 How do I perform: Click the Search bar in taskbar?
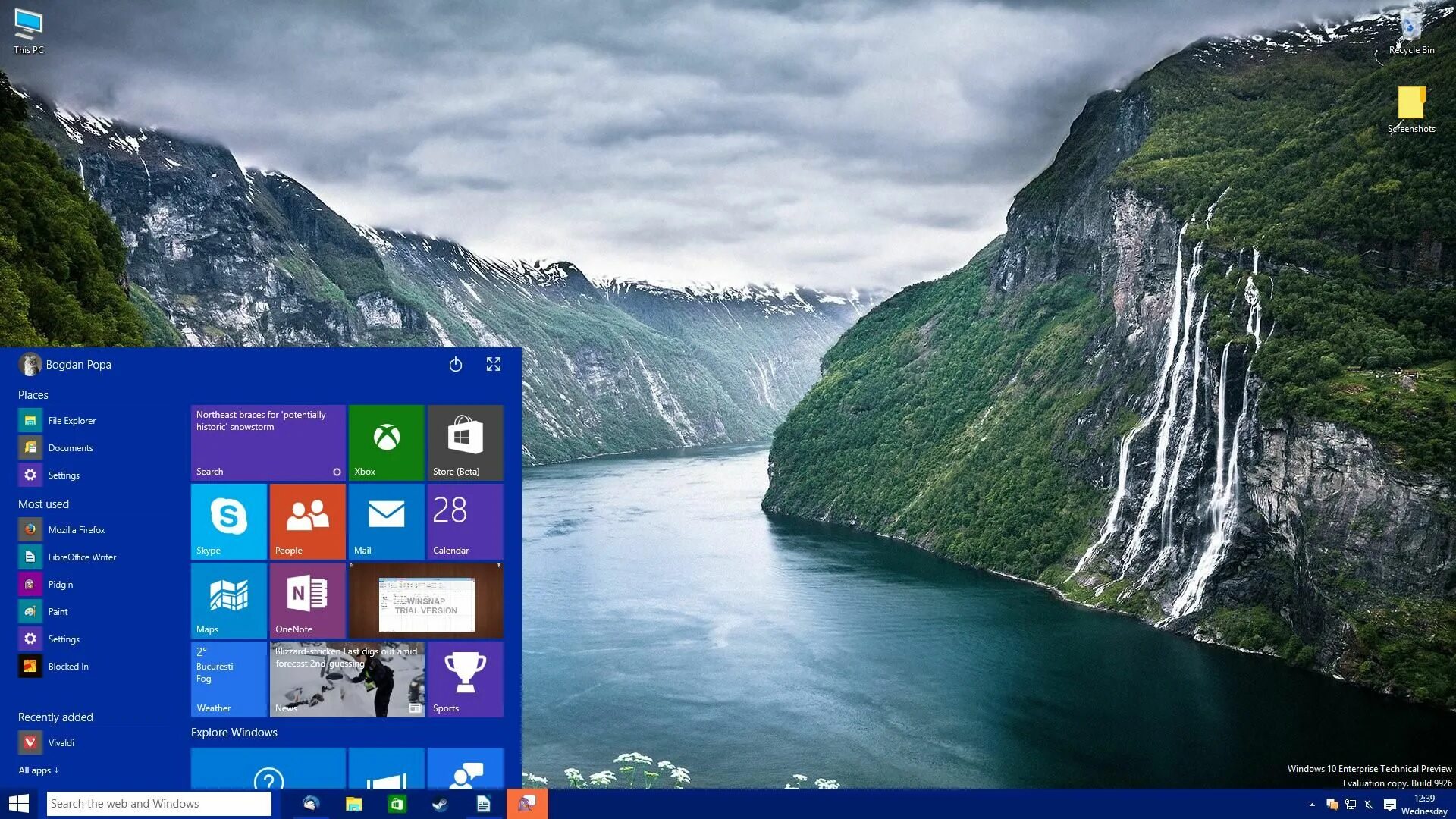pyautogui.click(x=159, y=803)
